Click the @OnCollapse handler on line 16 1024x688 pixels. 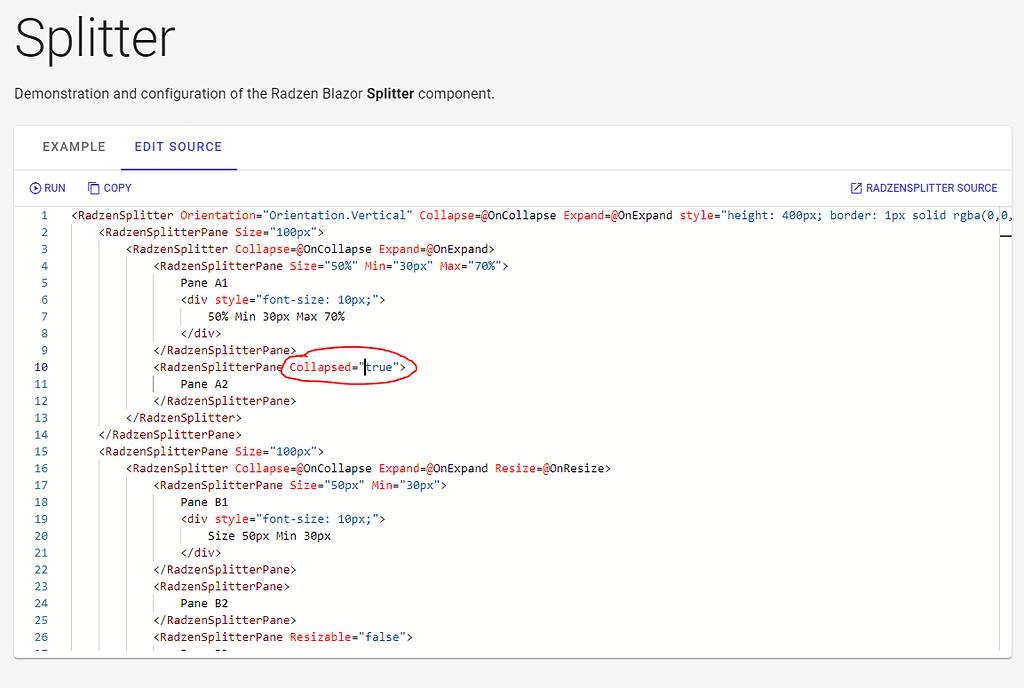(x=332, y=468)
